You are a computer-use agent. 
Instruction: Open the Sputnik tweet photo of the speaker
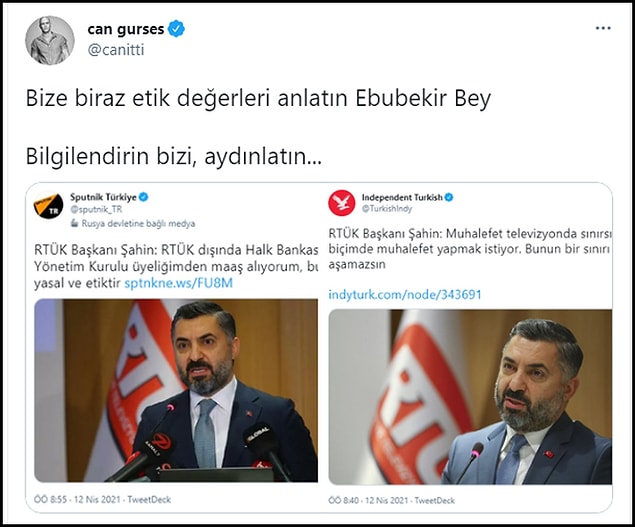[x=176, y=390]
